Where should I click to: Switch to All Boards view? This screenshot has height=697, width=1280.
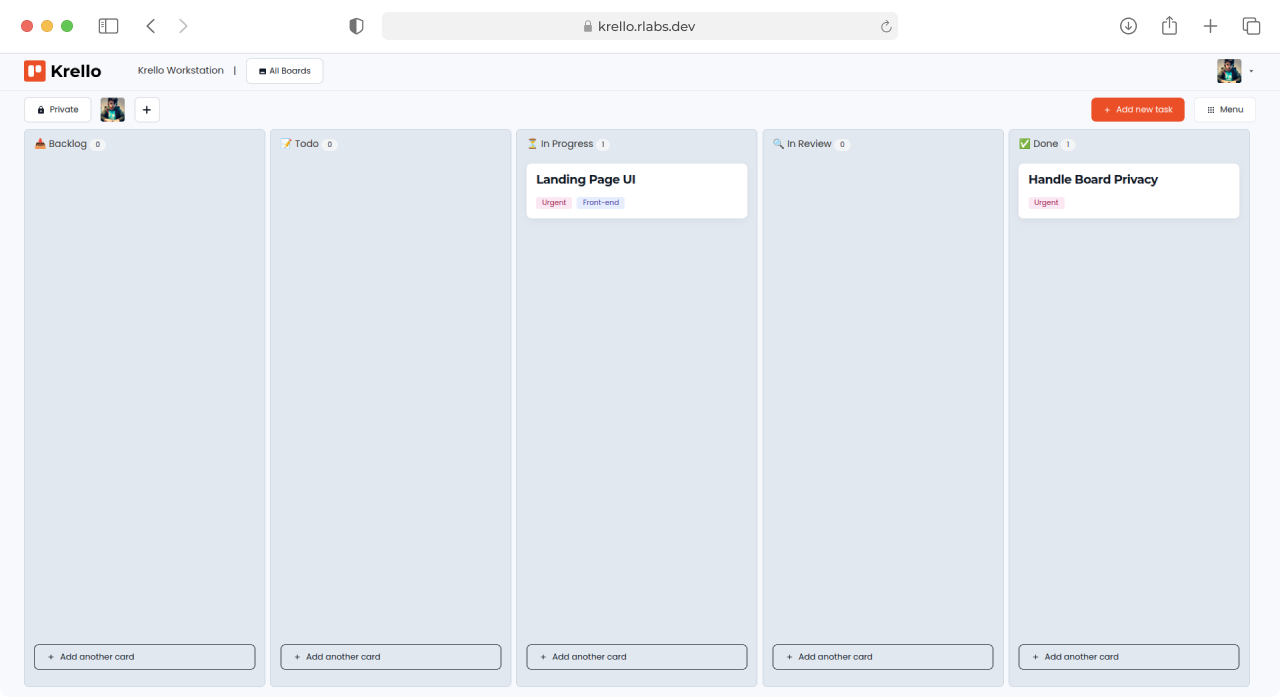tap(284, 70)
